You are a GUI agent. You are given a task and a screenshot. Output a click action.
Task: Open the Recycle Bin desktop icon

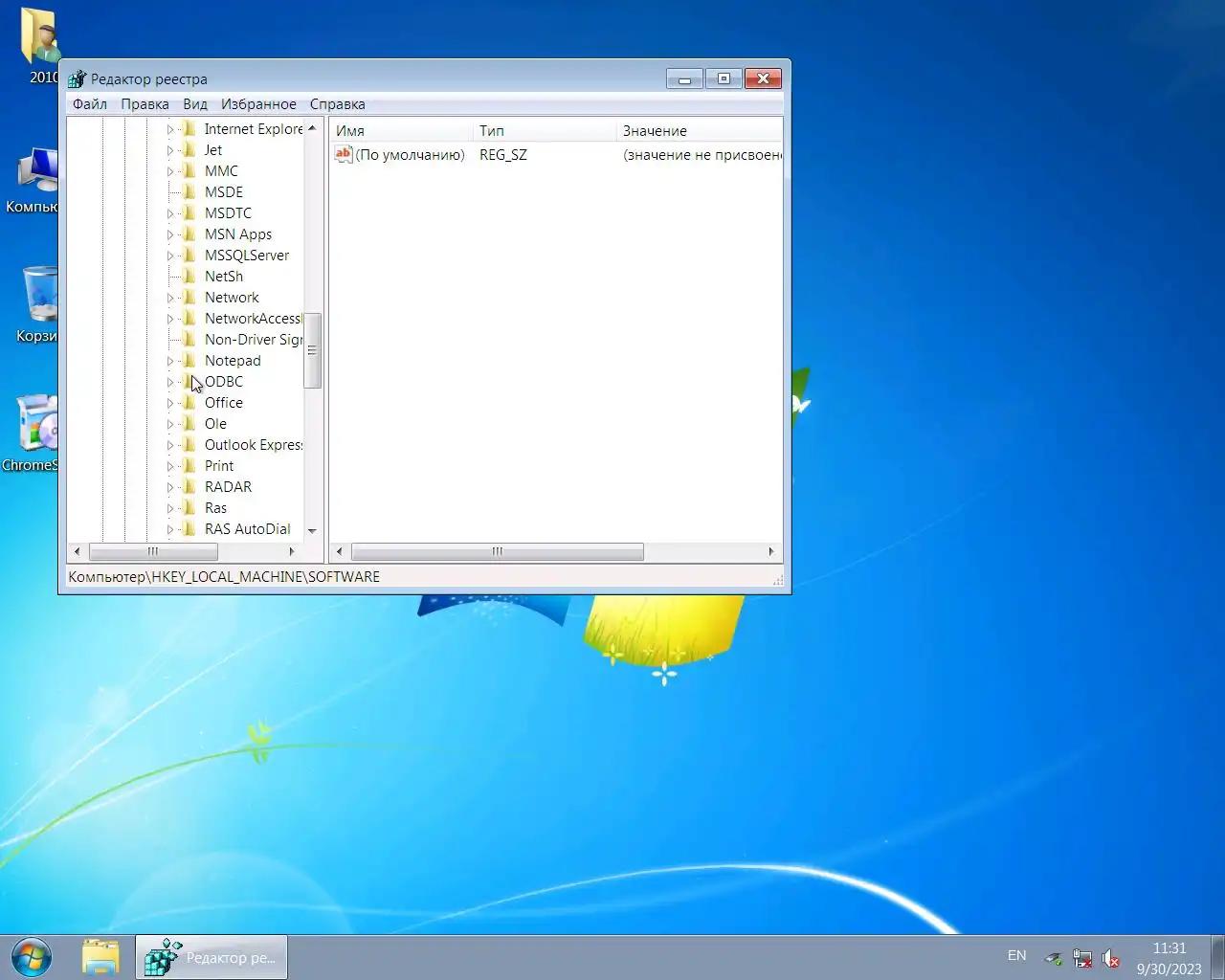coord(38,304)
